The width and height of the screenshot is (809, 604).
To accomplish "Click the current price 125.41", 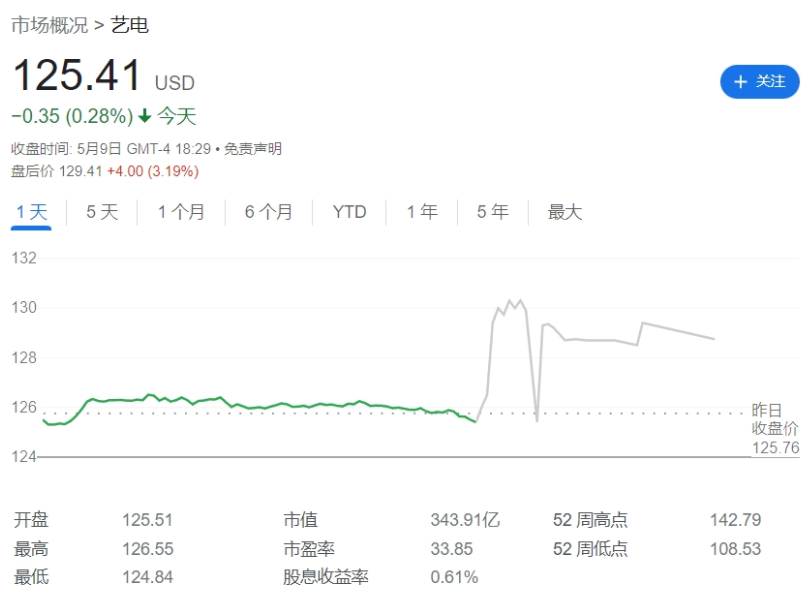I will 77,75.
